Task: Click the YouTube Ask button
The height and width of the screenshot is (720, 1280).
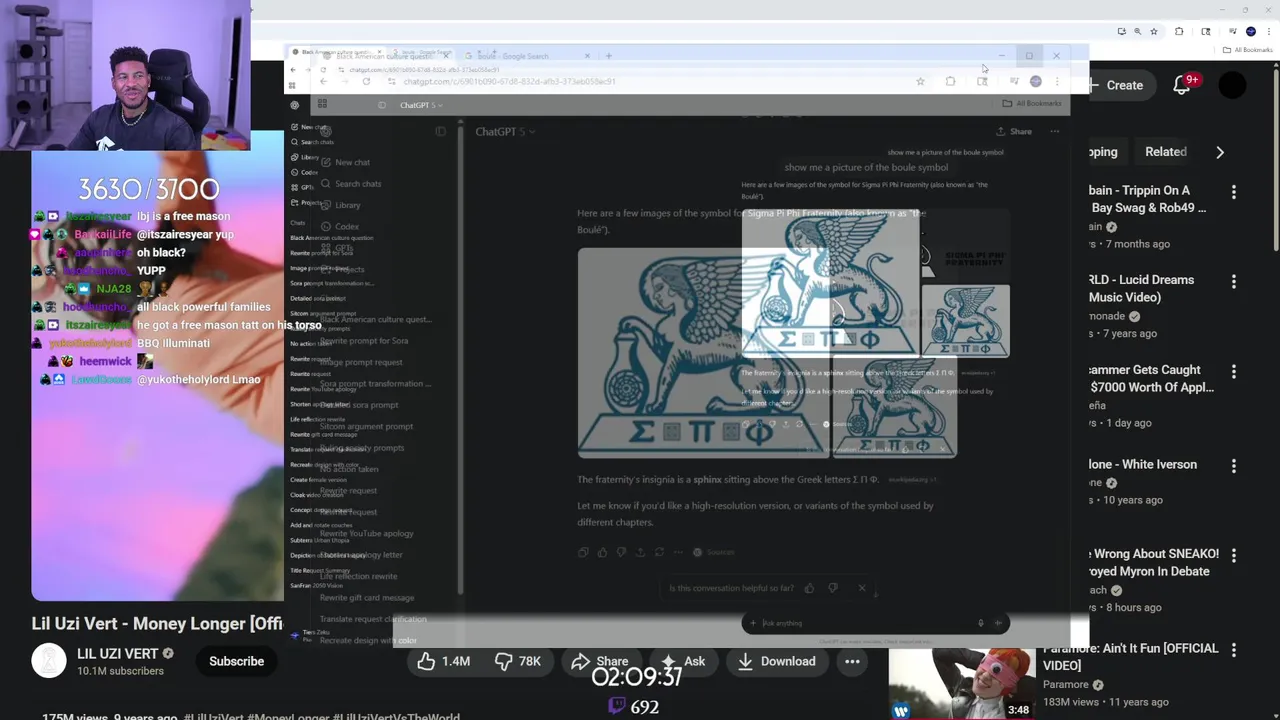Action: click(x=683, y=661)
